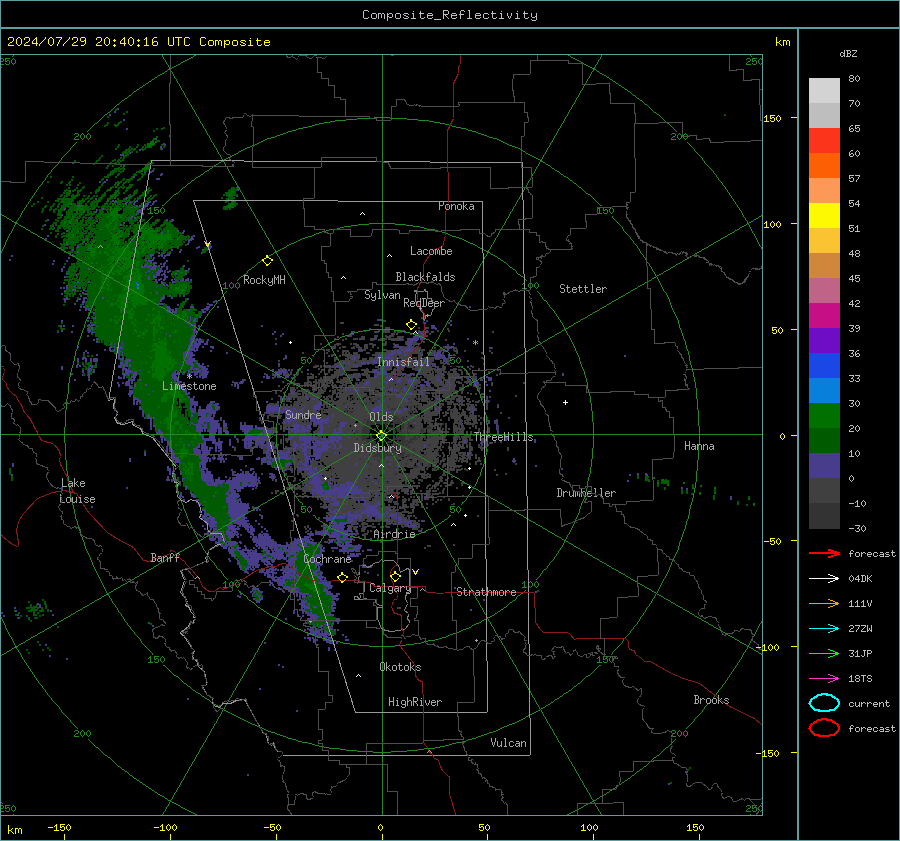The height and width of the screenshot is (841, 900).
Task: Click the Ponoka label
Action: pos(456,206)
